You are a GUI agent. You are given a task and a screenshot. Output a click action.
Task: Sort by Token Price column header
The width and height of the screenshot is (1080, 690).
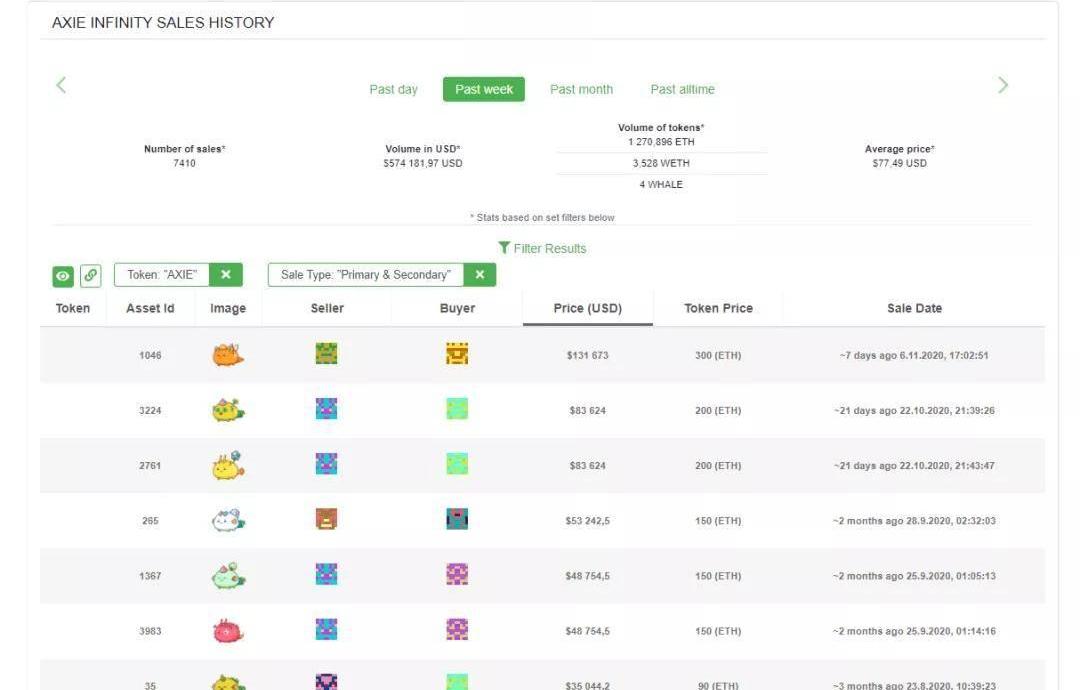(718, 308)
